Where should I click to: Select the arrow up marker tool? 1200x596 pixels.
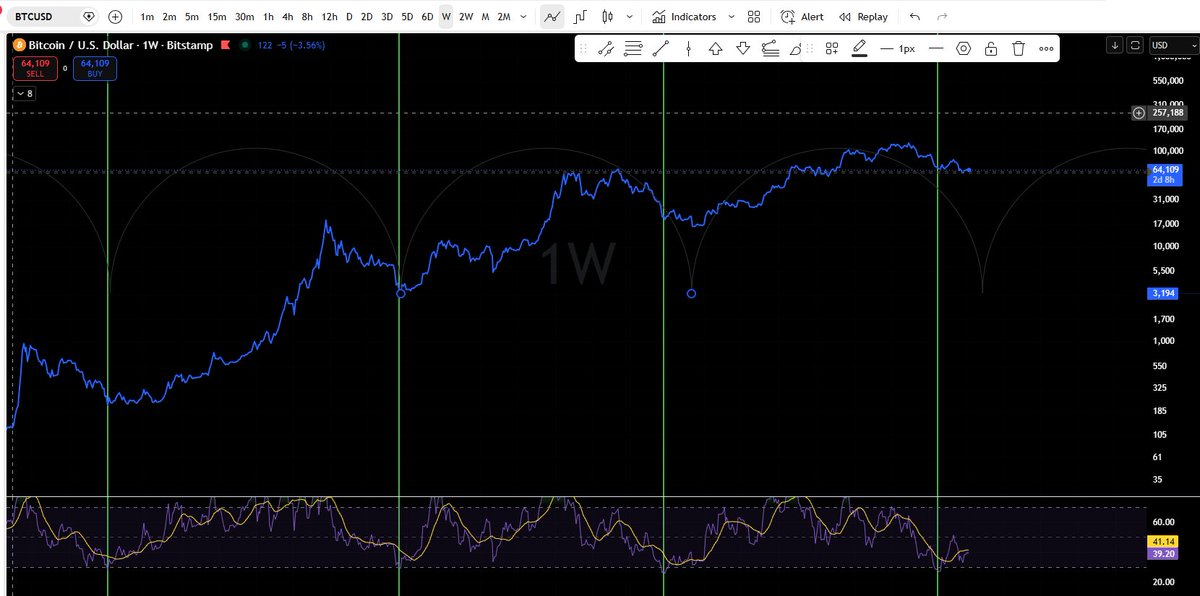click(716, 48)
